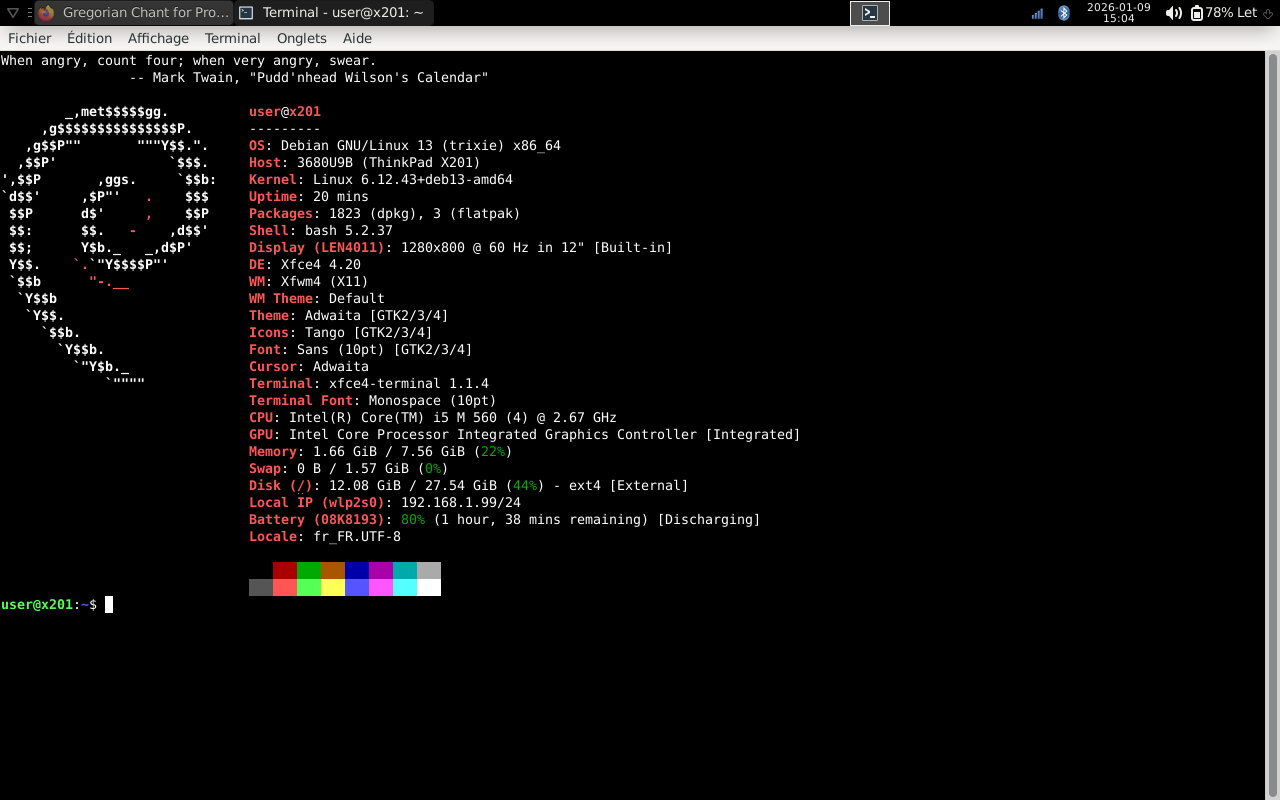The height and width of the screenshot is (800, 1280).
Task: Open the network signal strength icon
Action: click(1037, 13)
